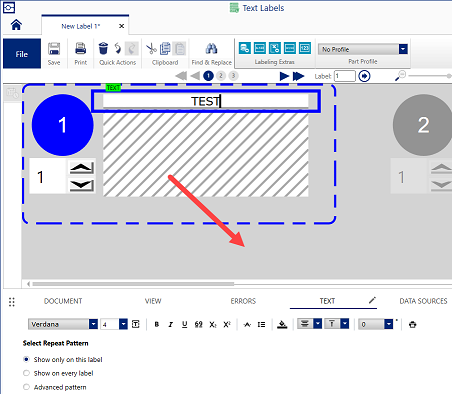452x394 pixels.
Task: Click the character spacing icon
Action: point(247,324)
